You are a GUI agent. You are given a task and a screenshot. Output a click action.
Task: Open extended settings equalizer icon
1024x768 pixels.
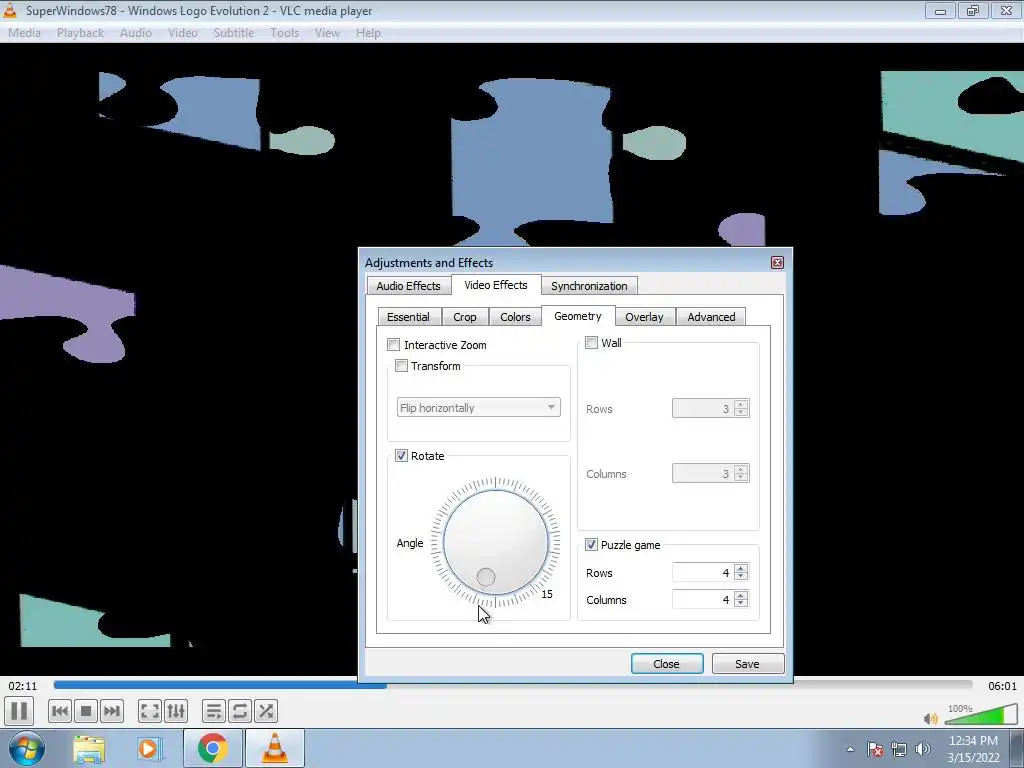[x=176, y=711]
